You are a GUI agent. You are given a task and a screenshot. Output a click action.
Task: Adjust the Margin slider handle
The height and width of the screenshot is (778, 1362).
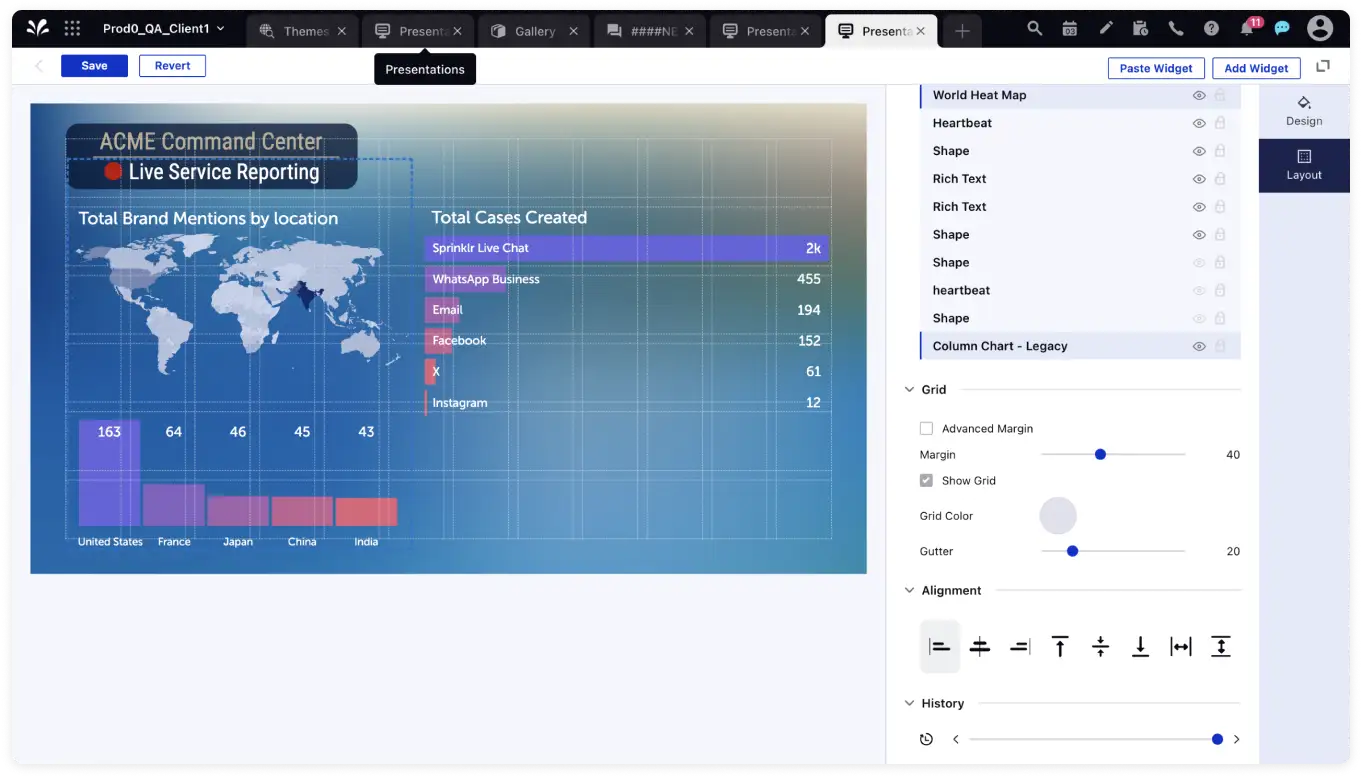(x=1100, y=454)
